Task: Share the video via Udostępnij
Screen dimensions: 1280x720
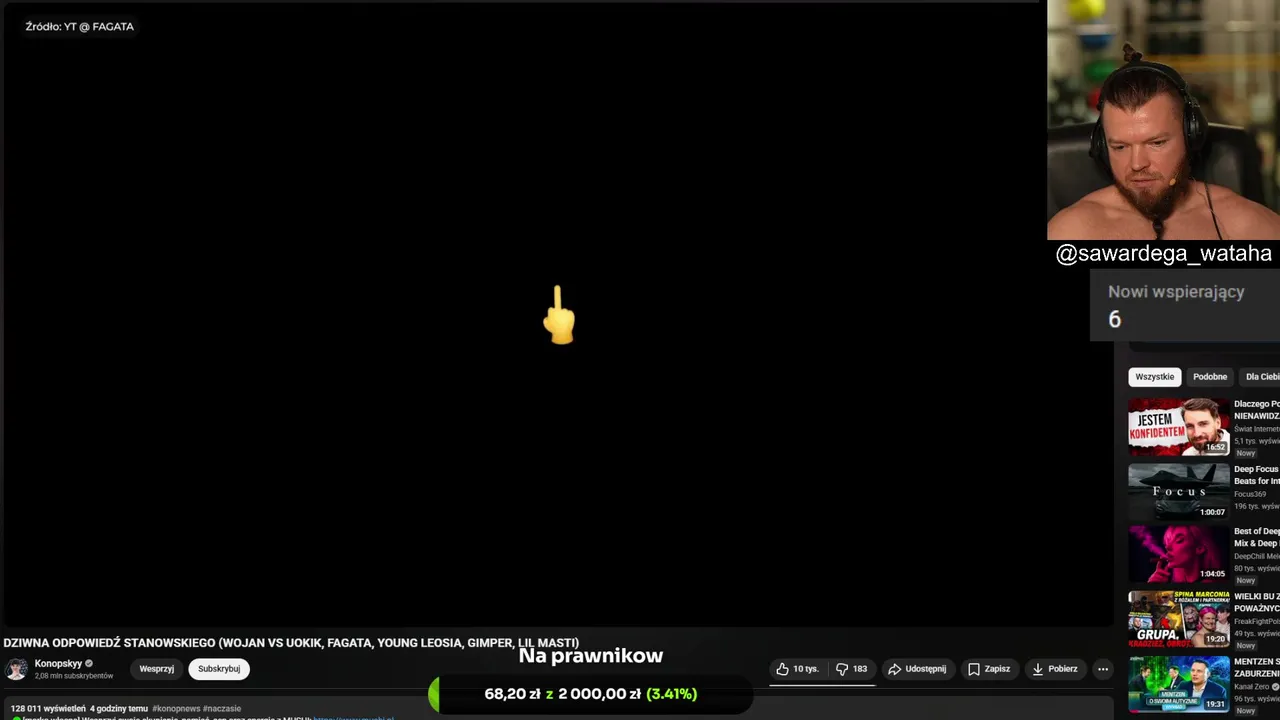Action: point(917,669)
